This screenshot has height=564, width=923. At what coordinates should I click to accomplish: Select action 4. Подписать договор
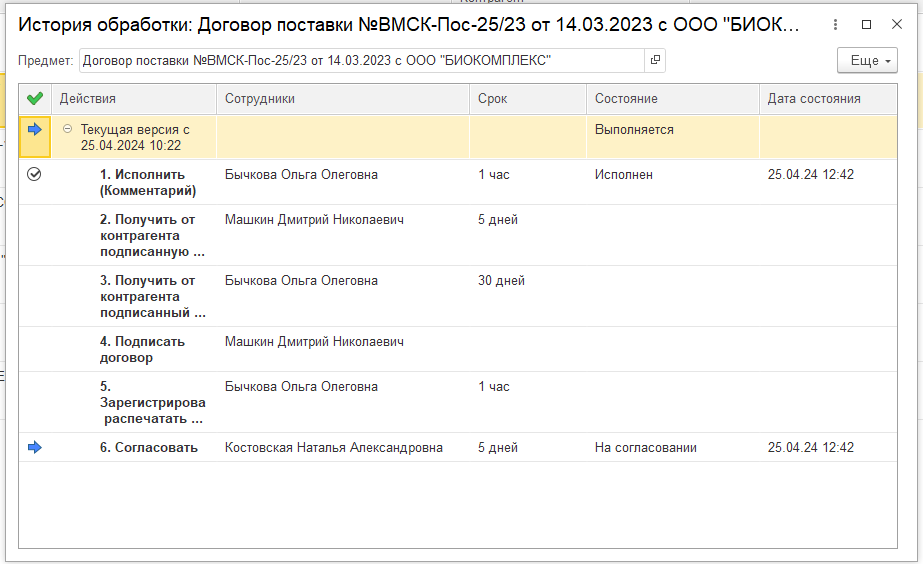pos(142,350)
